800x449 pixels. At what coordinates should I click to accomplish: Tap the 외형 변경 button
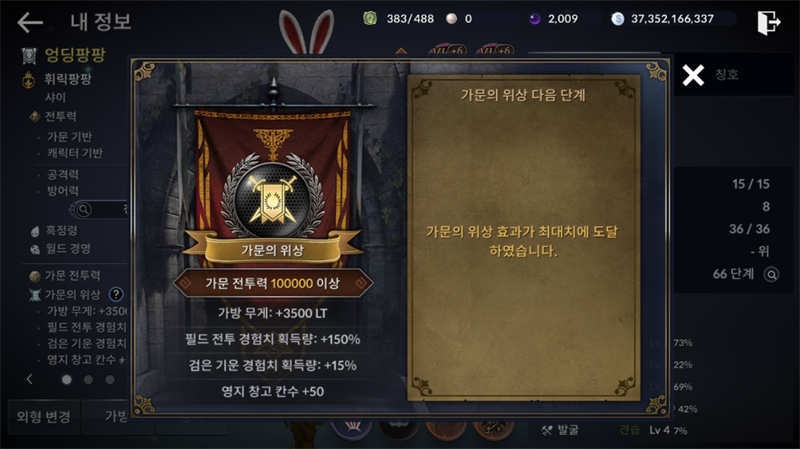tap(43, 417)
